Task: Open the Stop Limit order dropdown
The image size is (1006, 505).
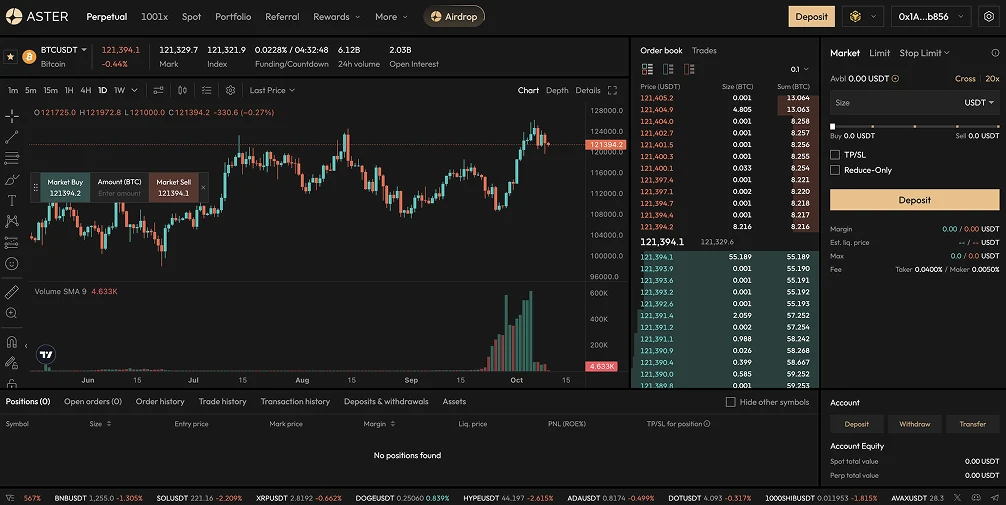Action: pos(924,53)
